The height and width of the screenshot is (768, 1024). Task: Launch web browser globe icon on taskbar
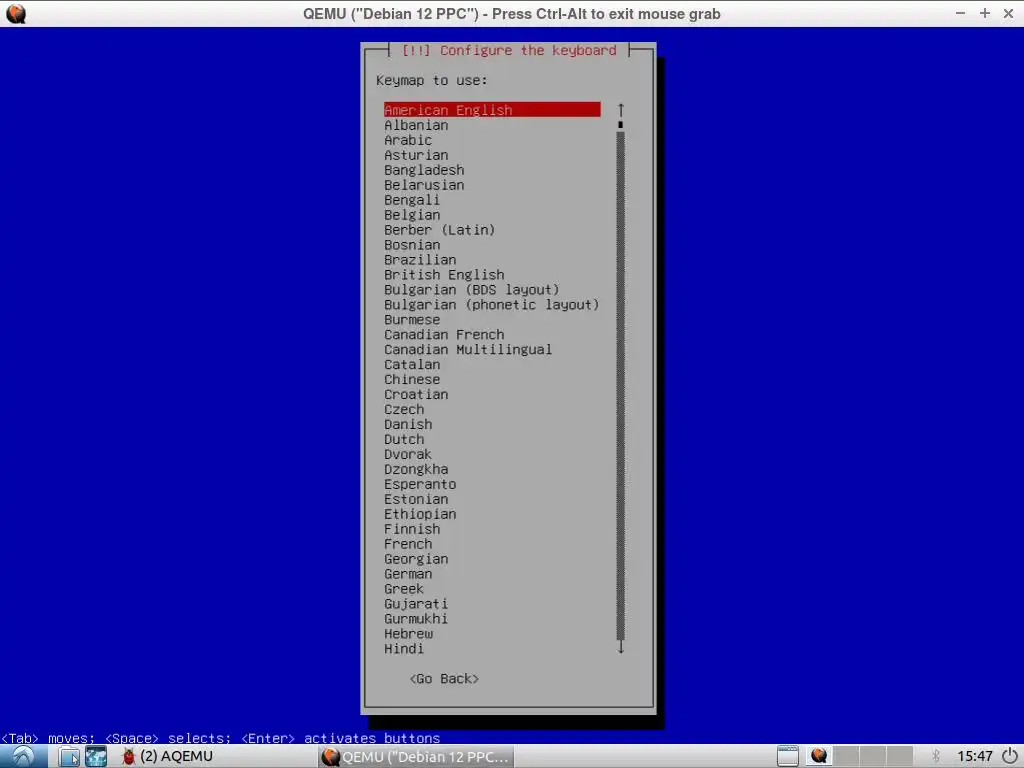click(x=96, y=756)
